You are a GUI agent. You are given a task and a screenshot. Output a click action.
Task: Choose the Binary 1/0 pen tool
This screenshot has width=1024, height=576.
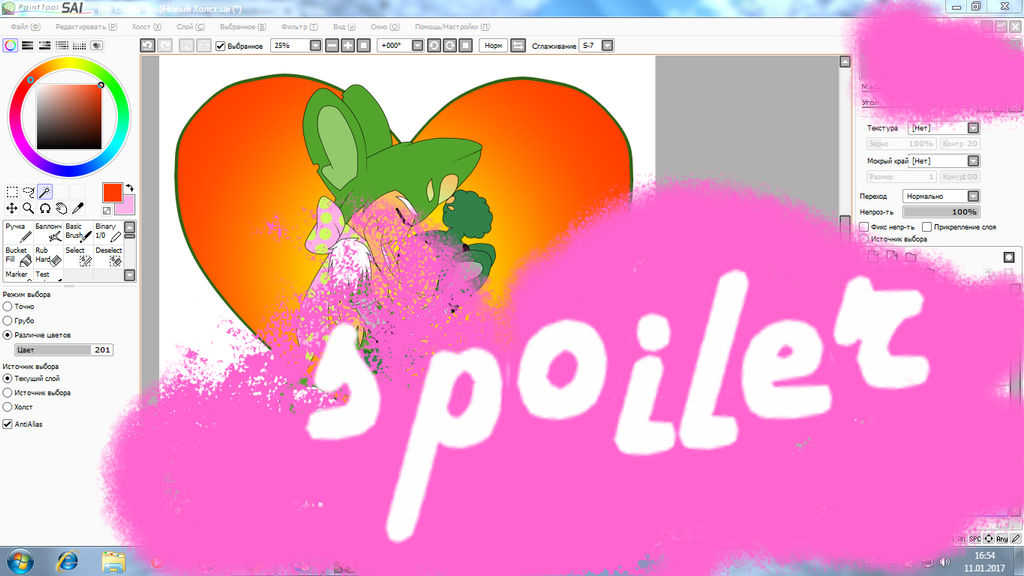pos(108,232)
